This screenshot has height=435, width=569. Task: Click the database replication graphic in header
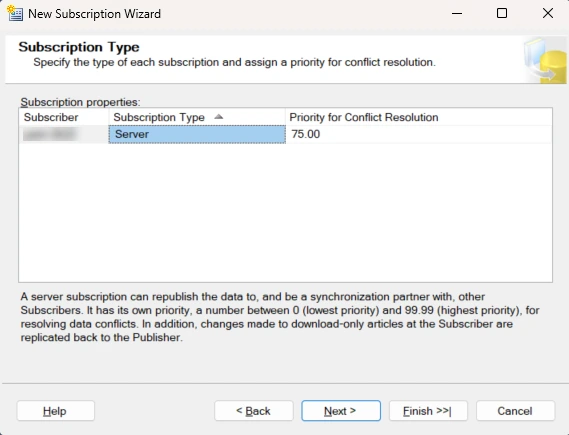(545, 60)
